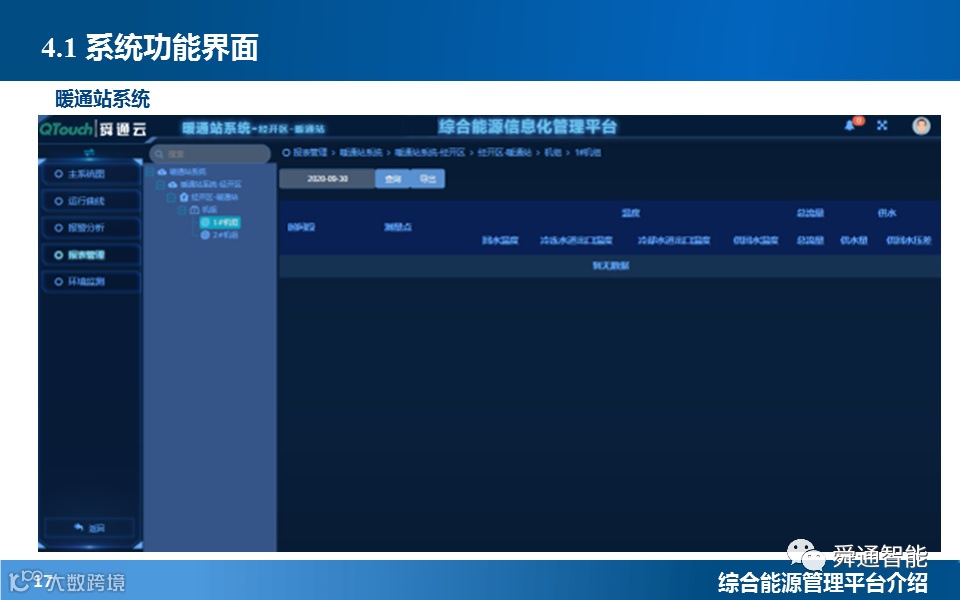Open the notification bell icon
This screenshot has height=600, width=960.
[849, 126]
